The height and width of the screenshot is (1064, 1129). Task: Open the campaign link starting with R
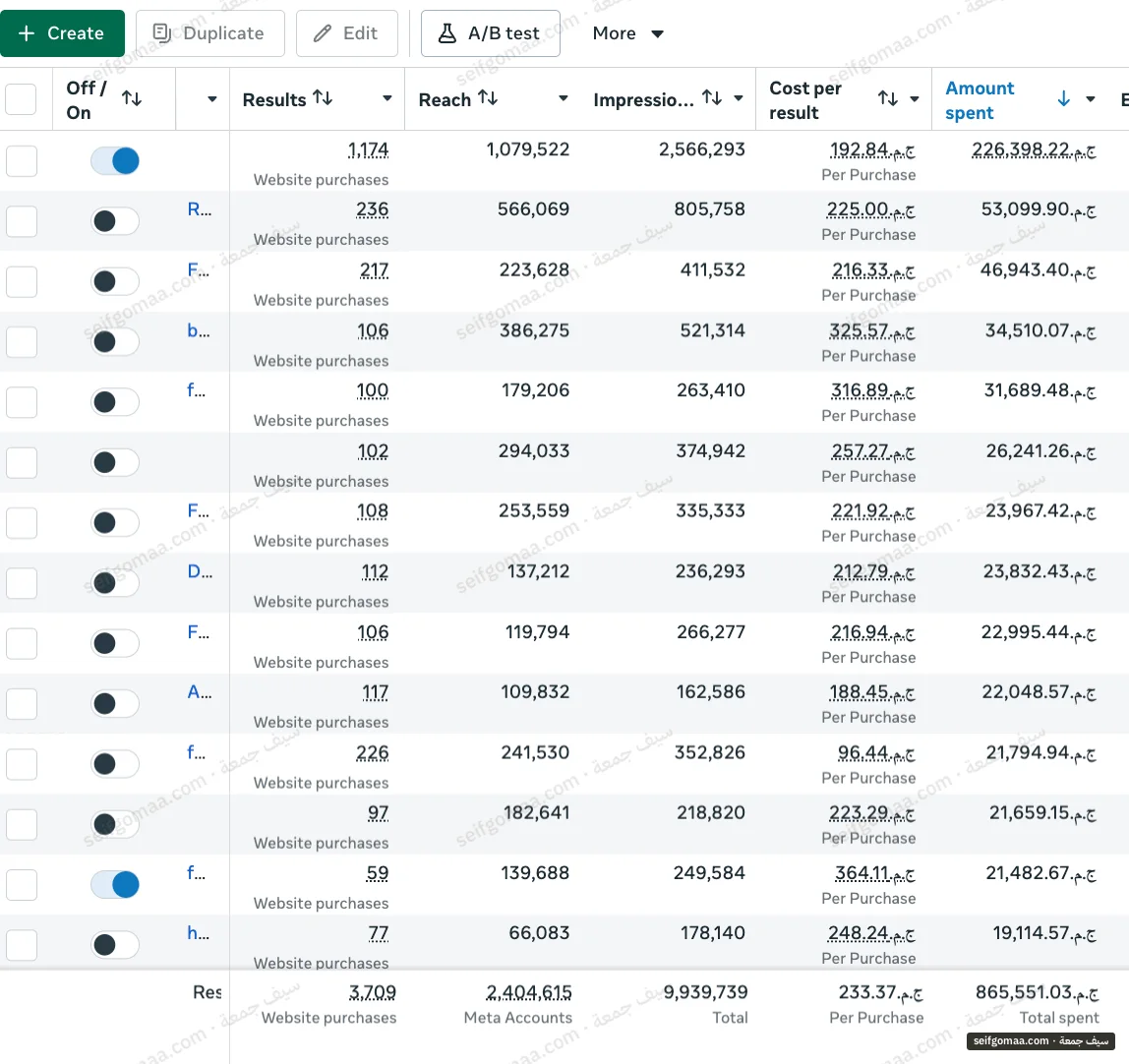tap(200, 209)
